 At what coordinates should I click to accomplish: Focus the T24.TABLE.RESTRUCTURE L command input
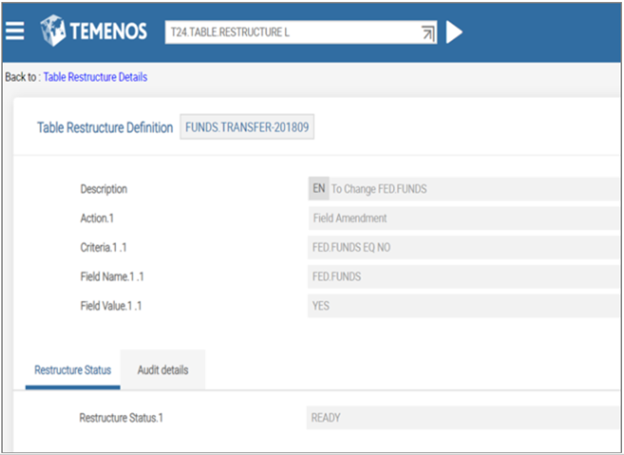290,32
